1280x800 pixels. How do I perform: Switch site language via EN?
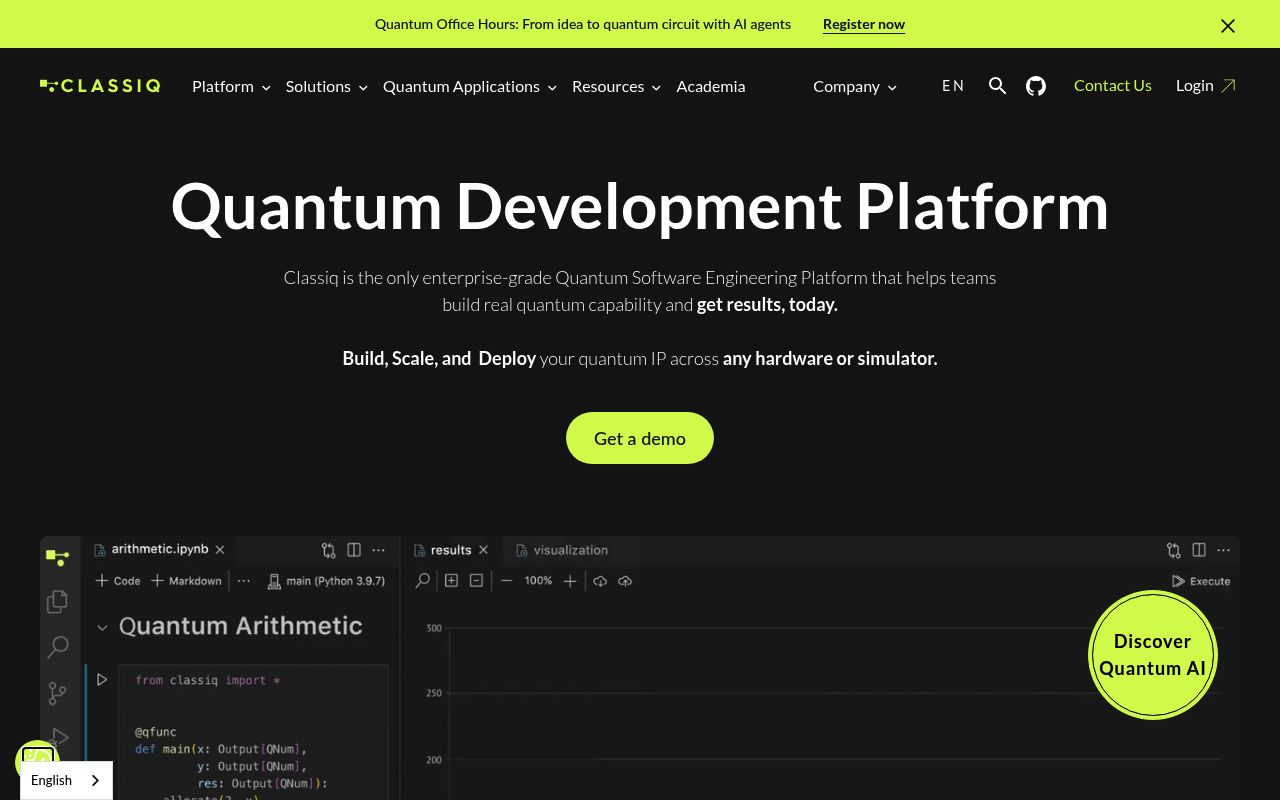click(x=953, y=86)
